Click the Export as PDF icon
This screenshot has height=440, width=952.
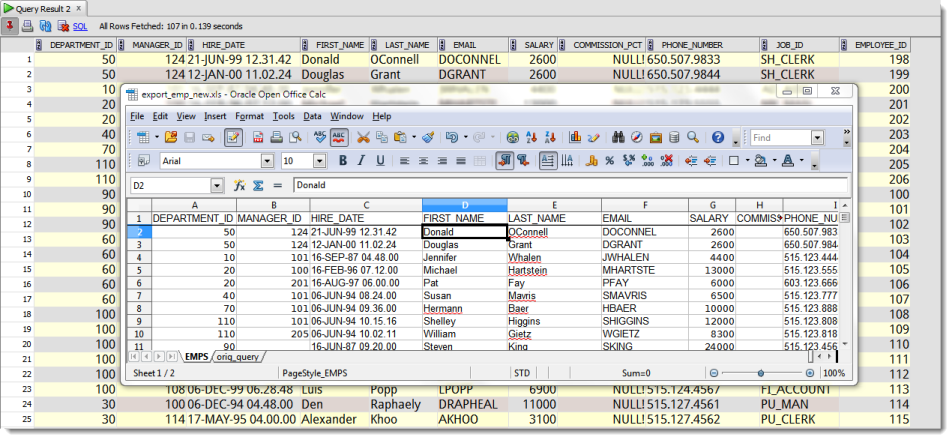pyautogui.click(x=258, y=138)
